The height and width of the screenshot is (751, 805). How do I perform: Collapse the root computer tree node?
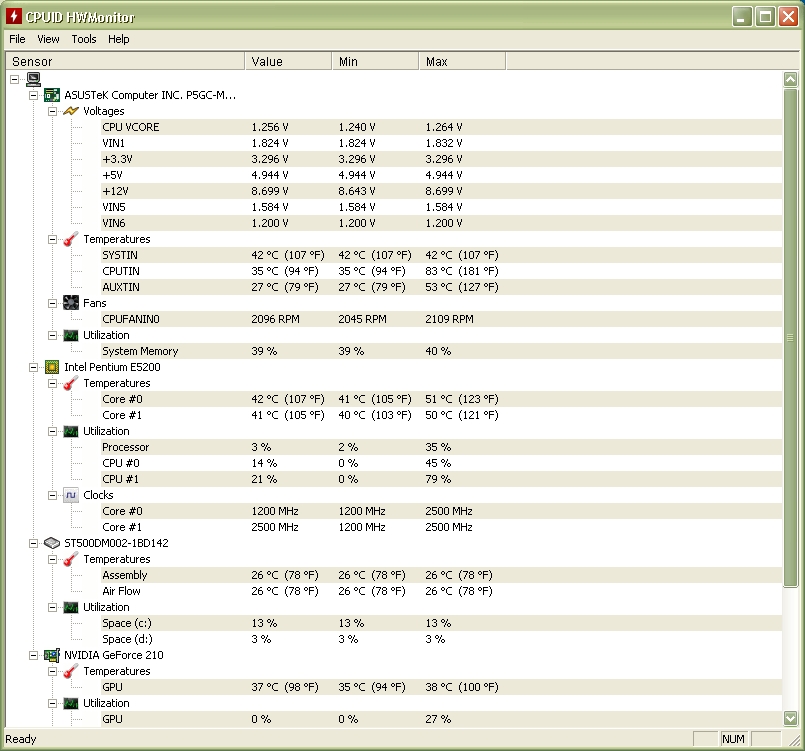pos(14,79)
